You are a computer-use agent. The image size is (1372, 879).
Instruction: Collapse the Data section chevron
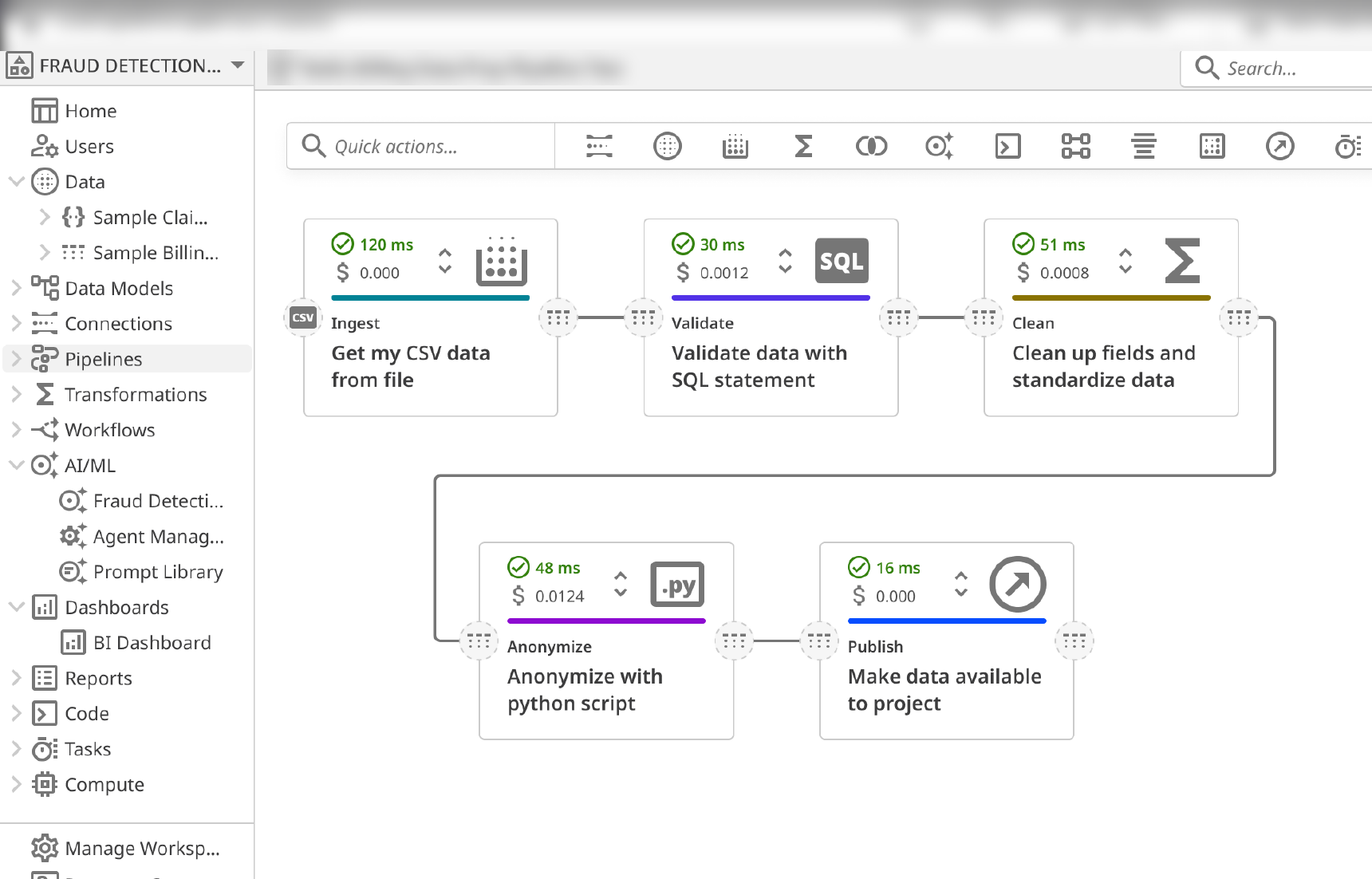16,181
